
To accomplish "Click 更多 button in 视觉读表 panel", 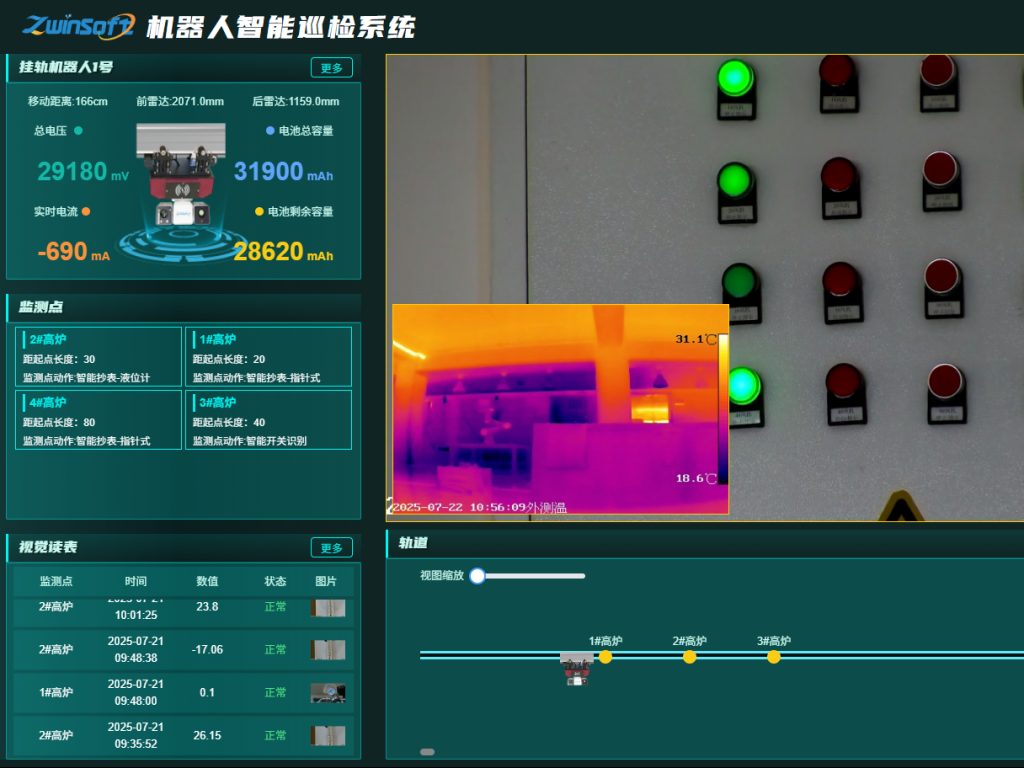I will coord(332,548).
